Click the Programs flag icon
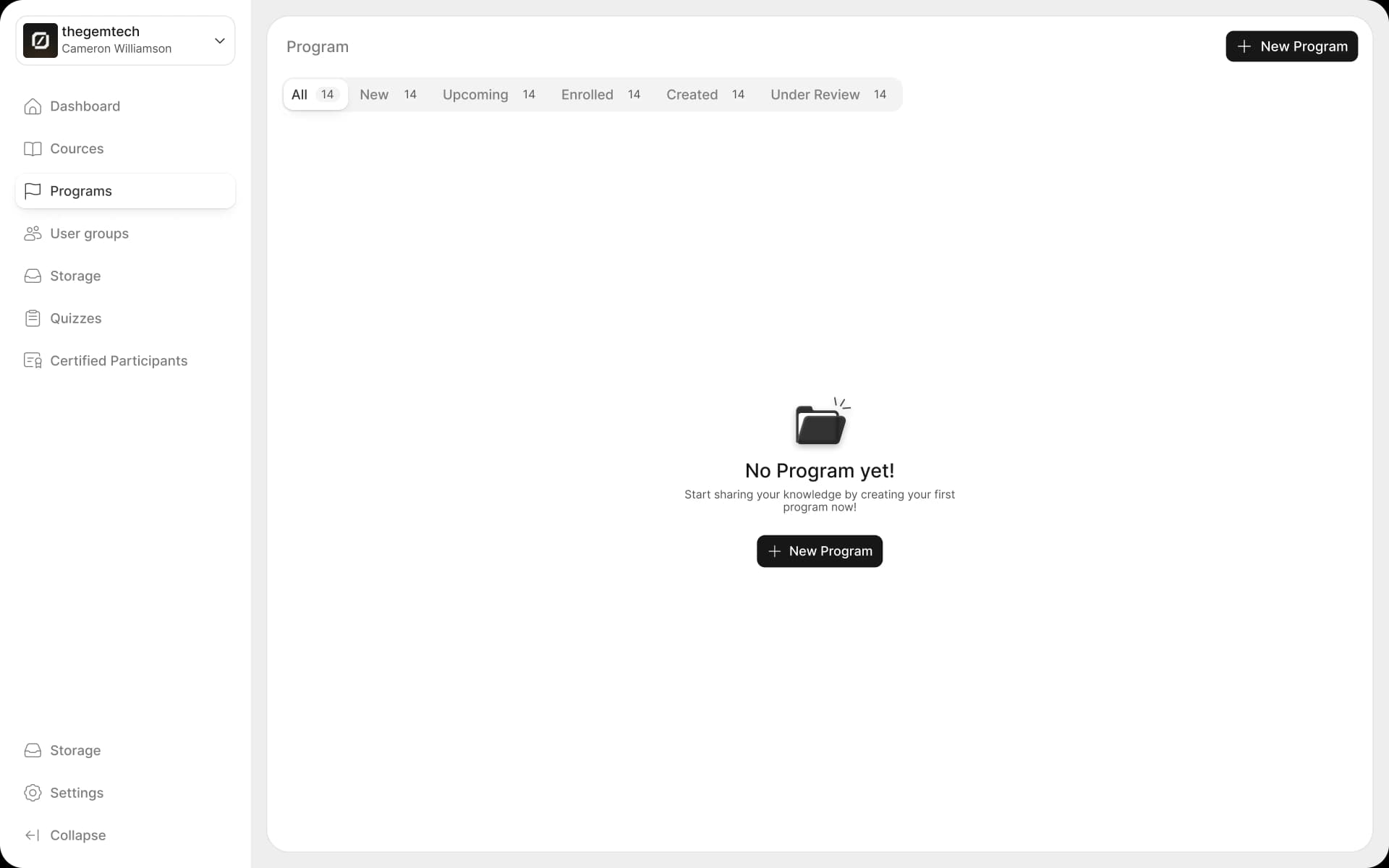This screenshot has height=868, width=1389. [33, 191]
